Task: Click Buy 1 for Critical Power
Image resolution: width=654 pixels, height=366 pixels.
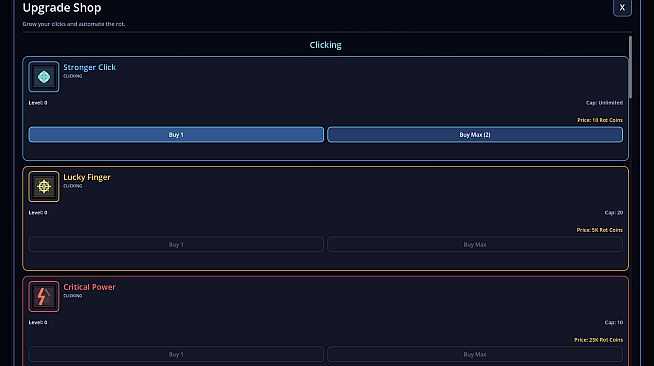Action: (176, 354)
